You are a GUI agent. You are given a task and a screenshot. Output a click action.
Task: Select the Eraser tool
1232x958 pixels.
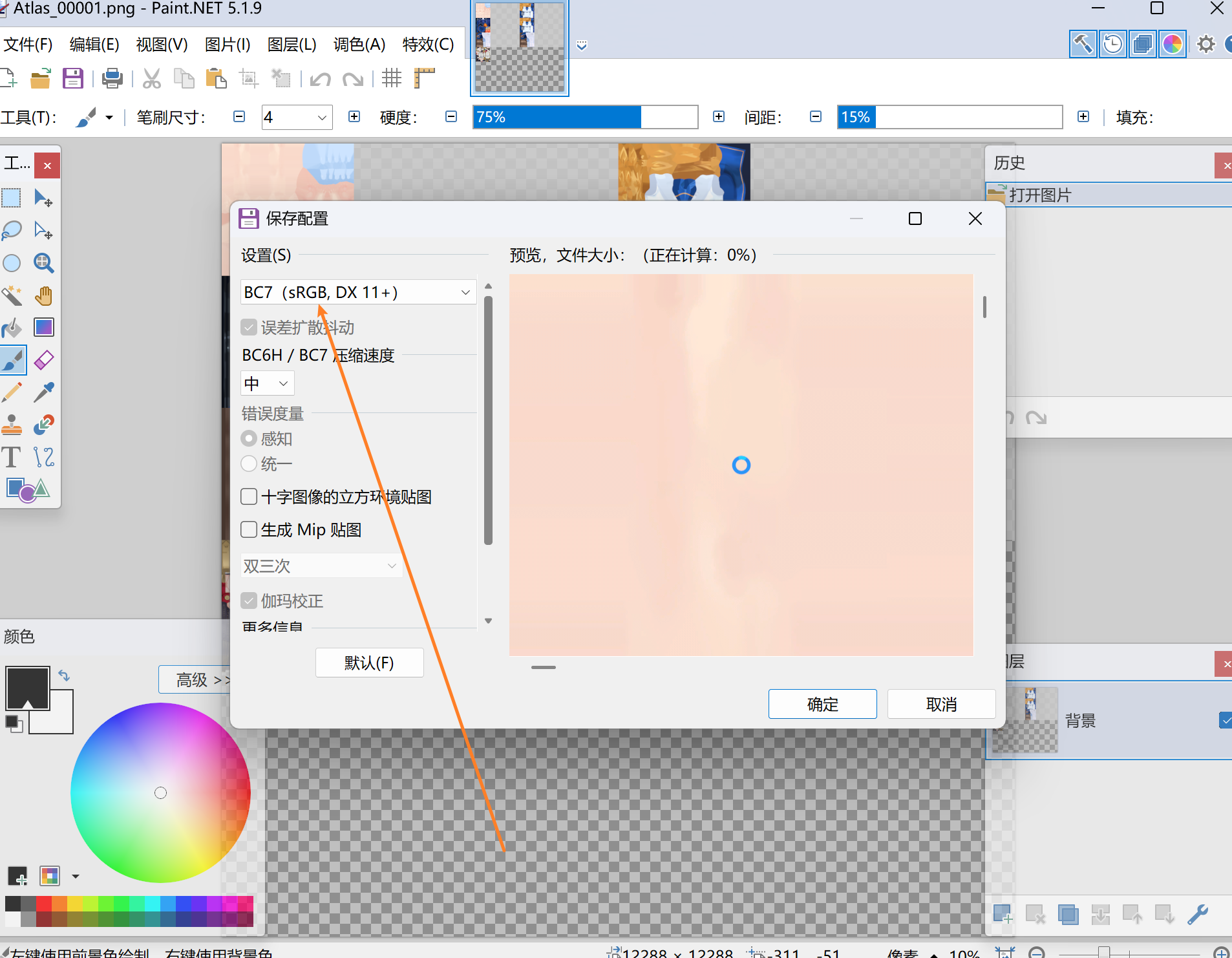(x=43, y=360)
